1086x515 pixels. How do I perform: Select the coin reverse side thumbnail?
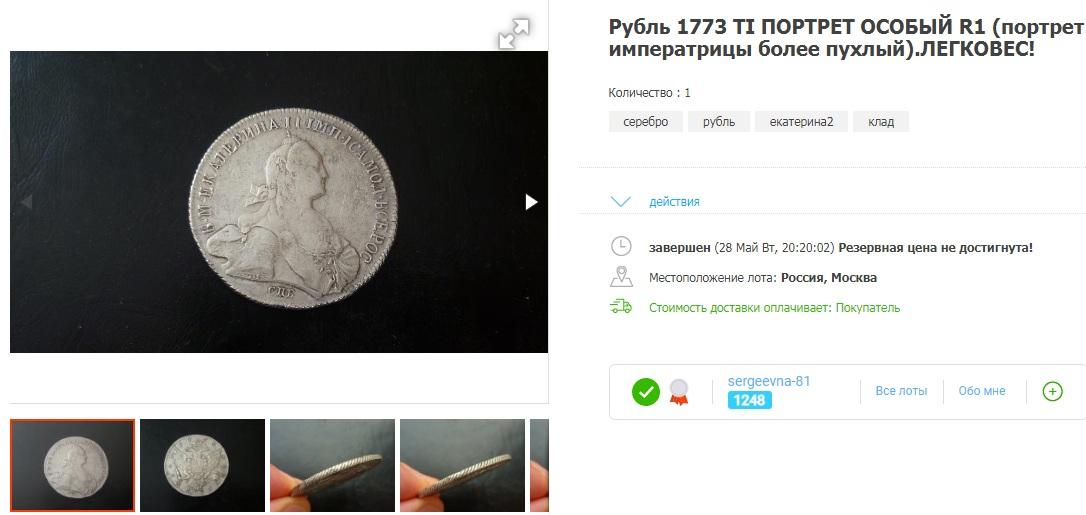click(x=202, y=465)
